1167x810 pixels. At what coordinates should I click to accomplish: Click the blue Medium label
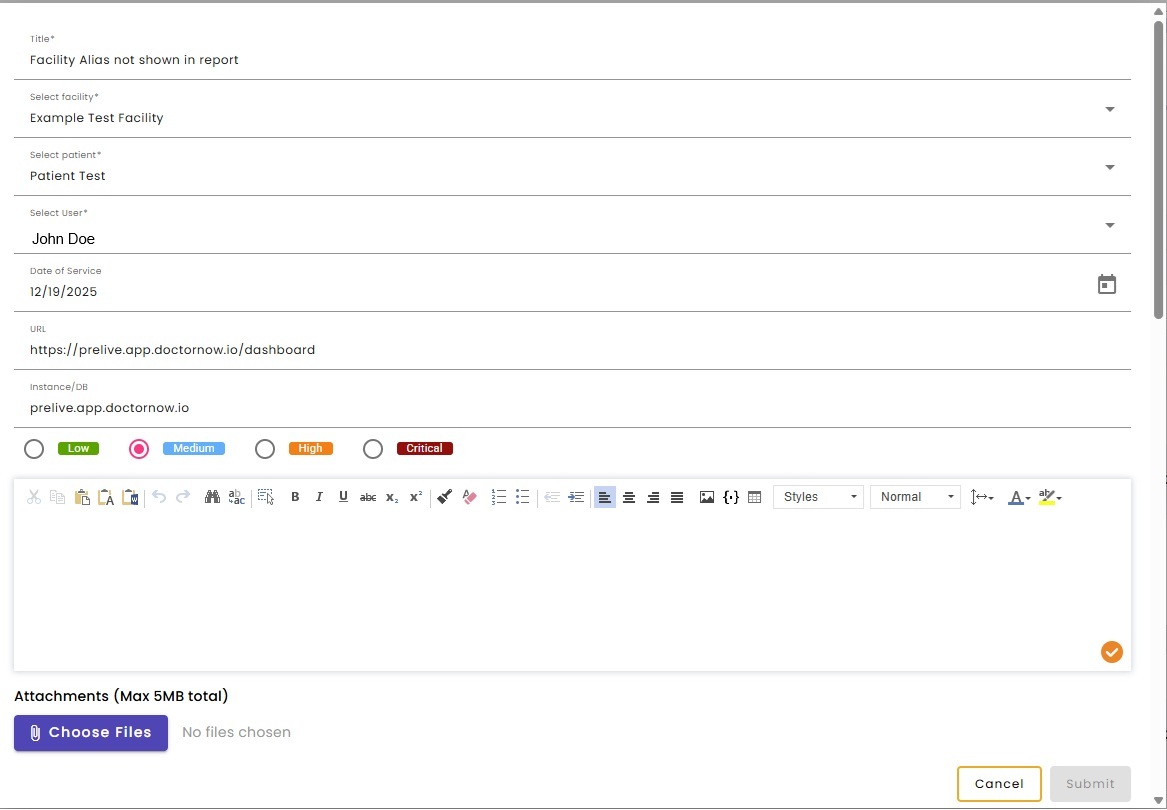pyautogui.click(x=194, y=448)
